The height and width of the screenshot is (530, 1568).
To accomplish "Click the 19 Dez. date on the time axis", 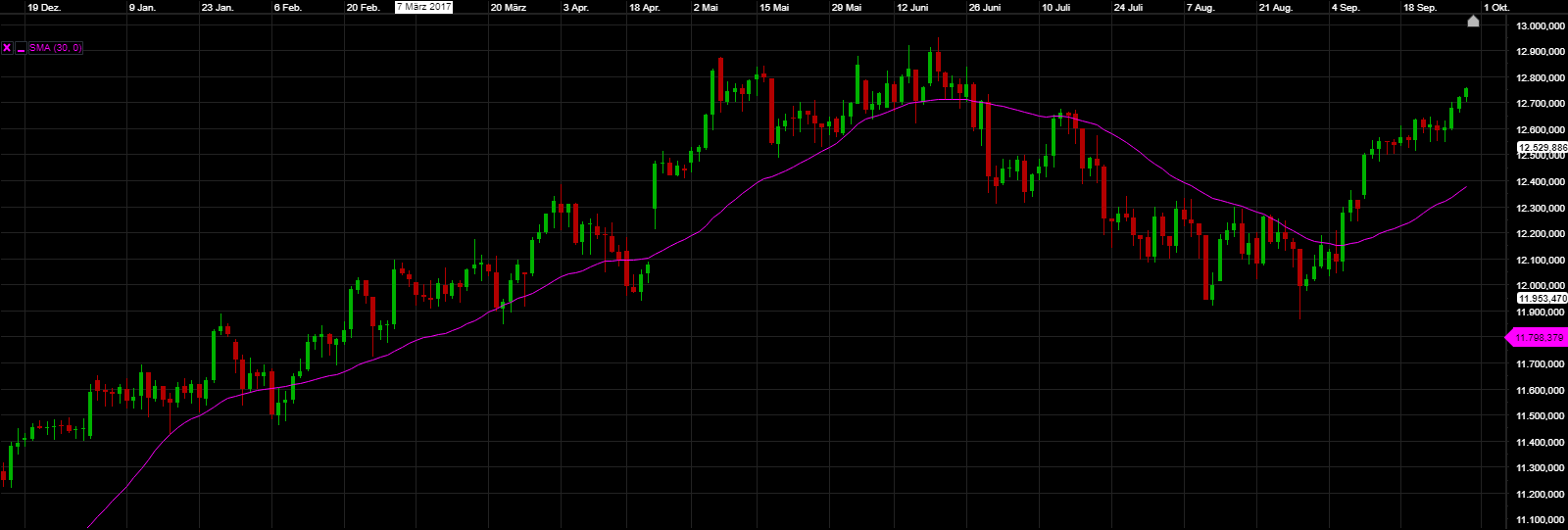I will [44, 8].
